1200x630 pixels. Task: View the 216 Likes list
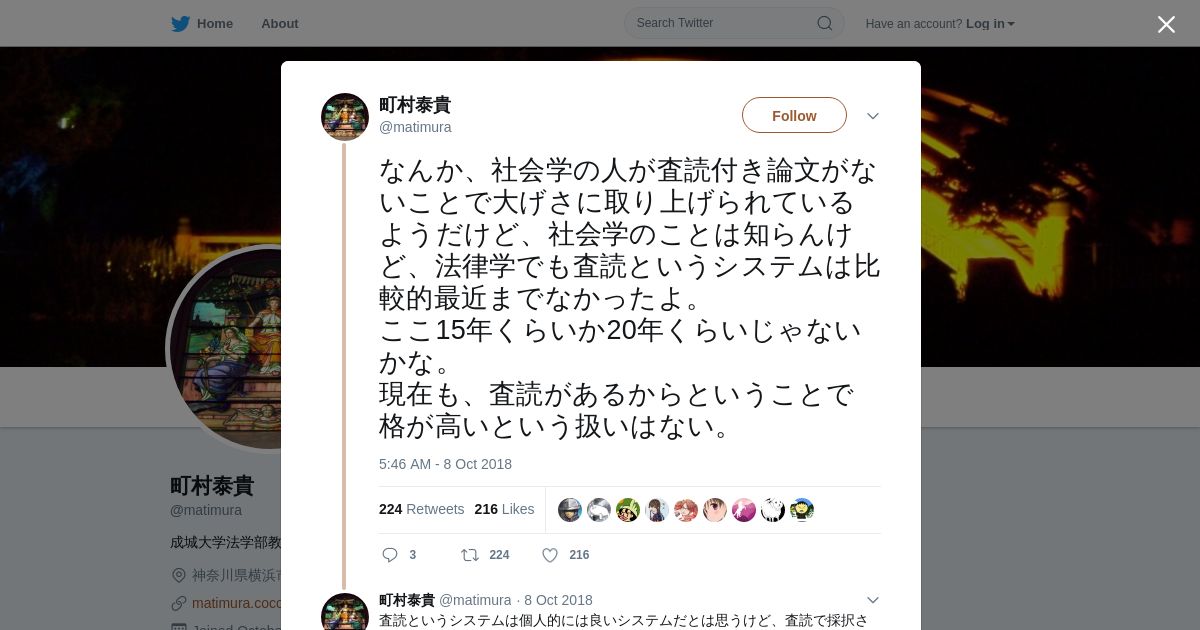click(504, 509)
